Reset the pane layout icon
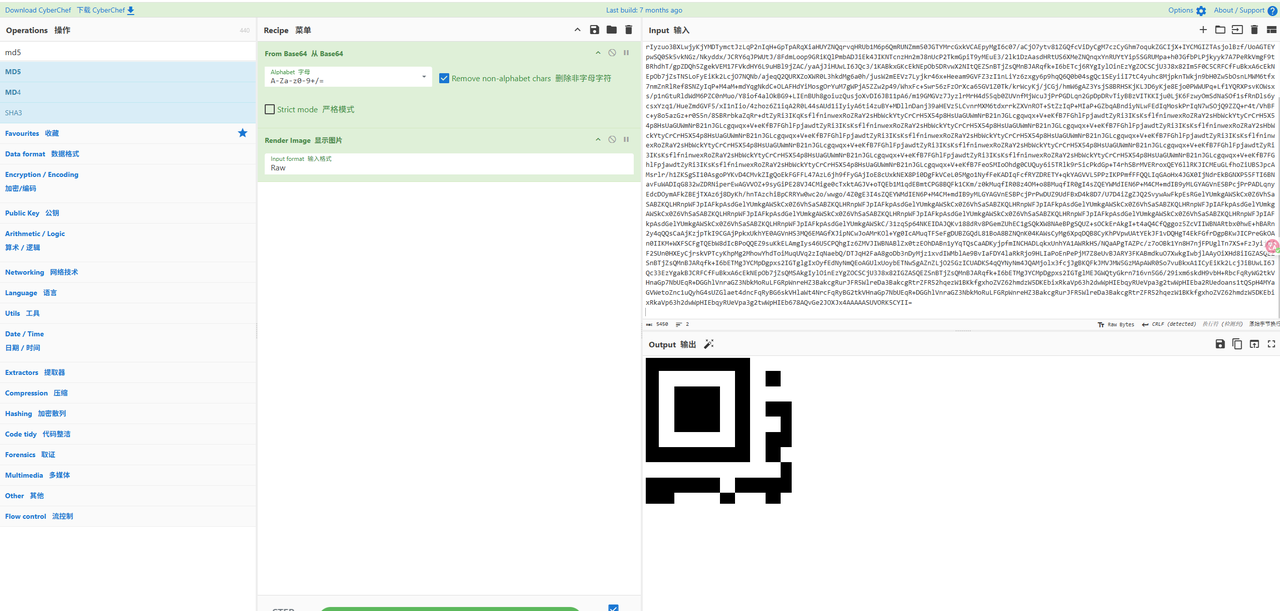 [1270, 30]
